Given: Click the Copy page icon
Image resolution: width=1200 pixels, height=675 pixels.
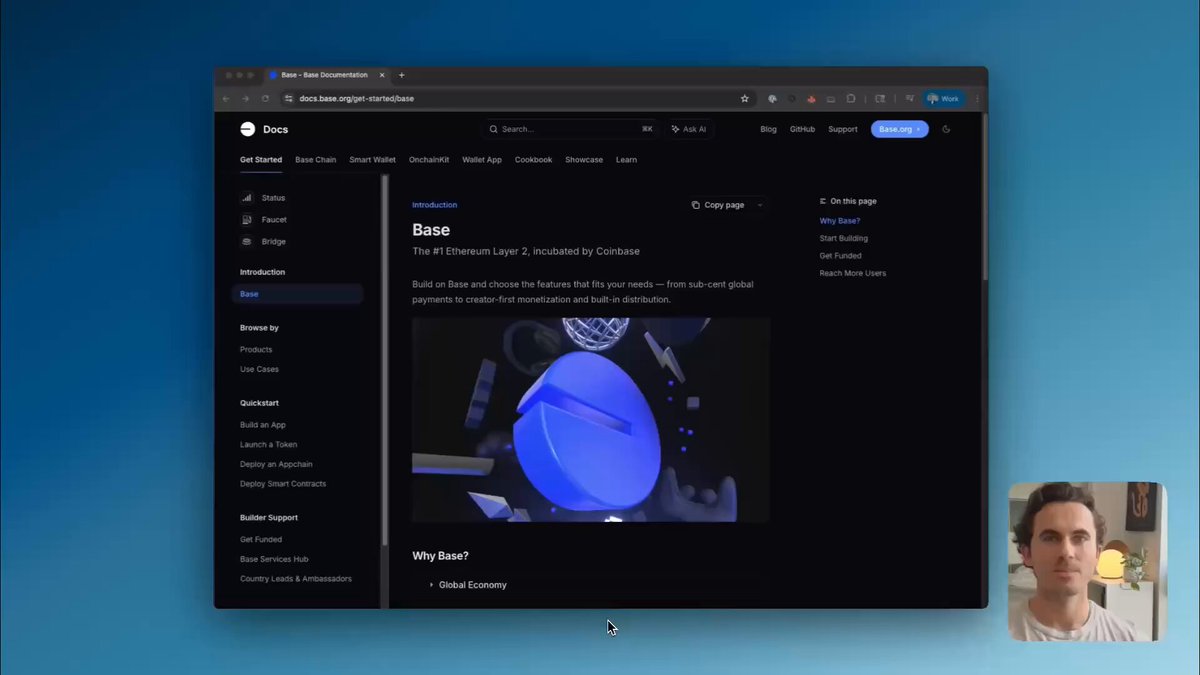Looking at the screenshot, I should [x=696, y=205].
